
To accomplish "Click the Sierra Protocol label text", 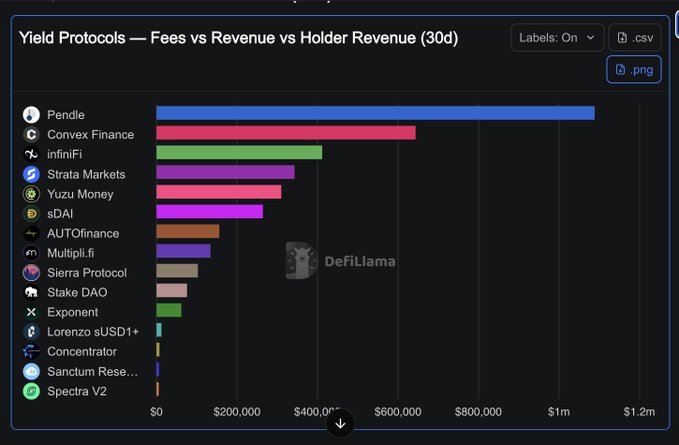I will (x=87, y=273).
